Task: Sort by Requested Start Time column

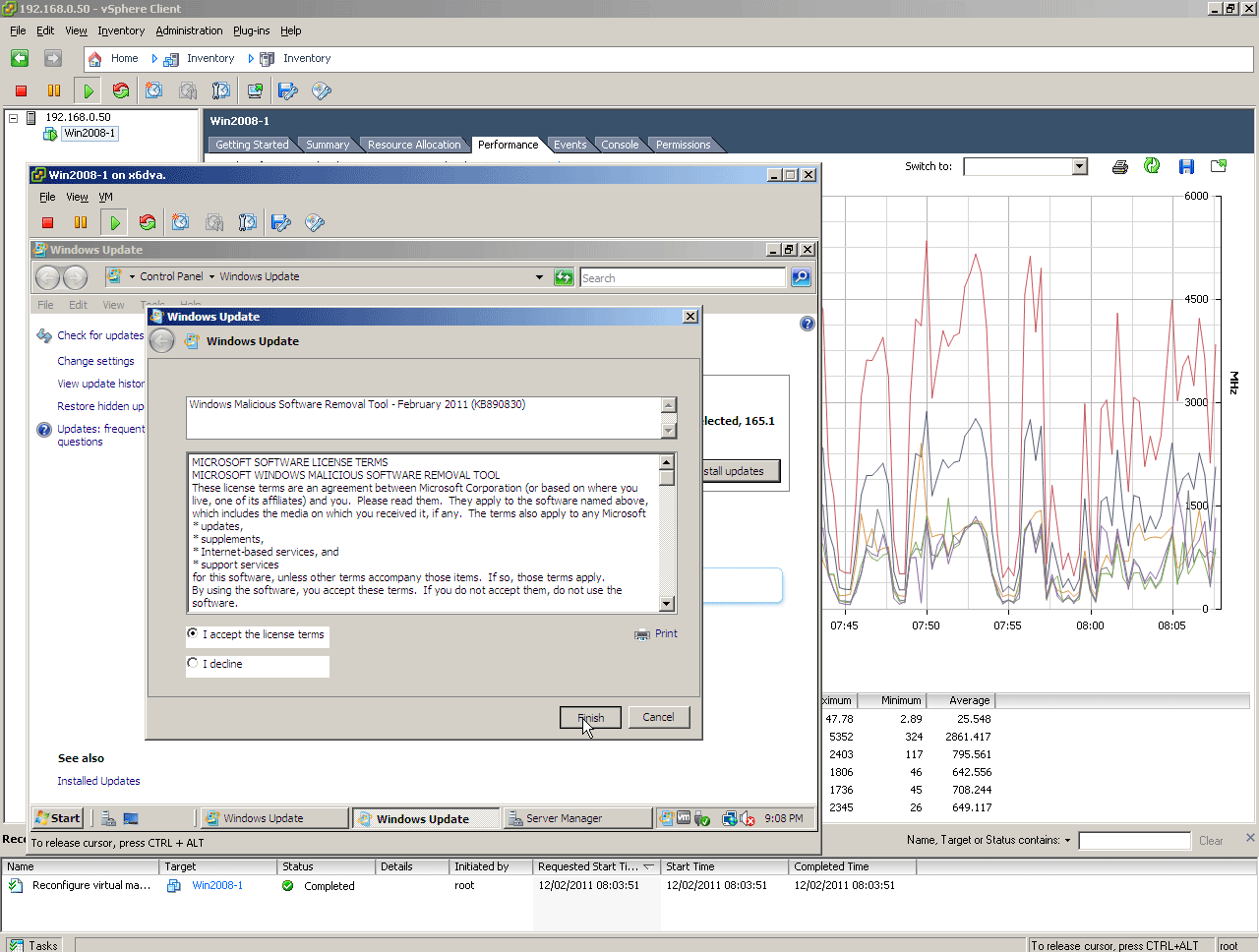Action: [x=595, y=866]
